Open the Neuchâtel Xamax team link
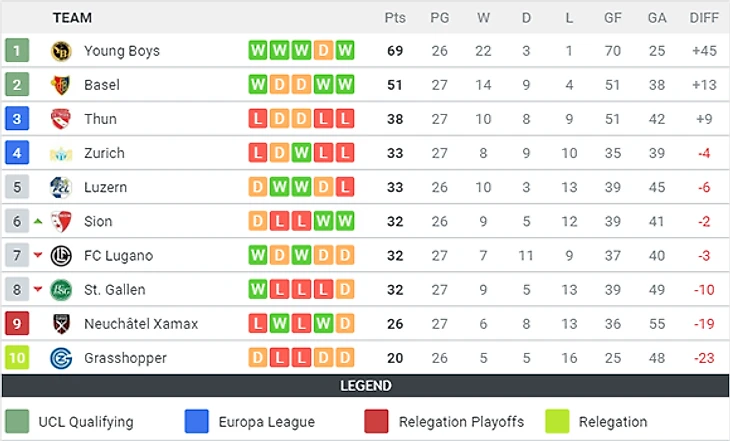 [x=141, y=324]
